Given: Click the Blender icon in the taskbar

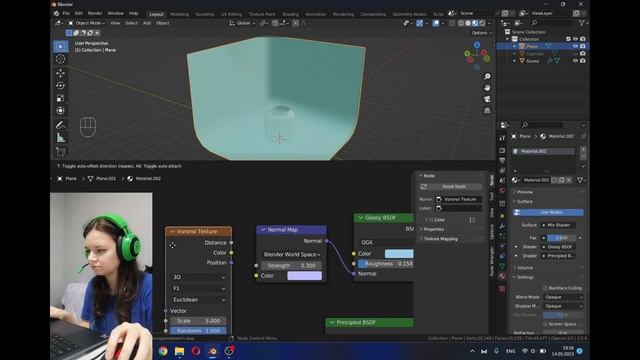Looking at the screenshot, I should 213,351.
